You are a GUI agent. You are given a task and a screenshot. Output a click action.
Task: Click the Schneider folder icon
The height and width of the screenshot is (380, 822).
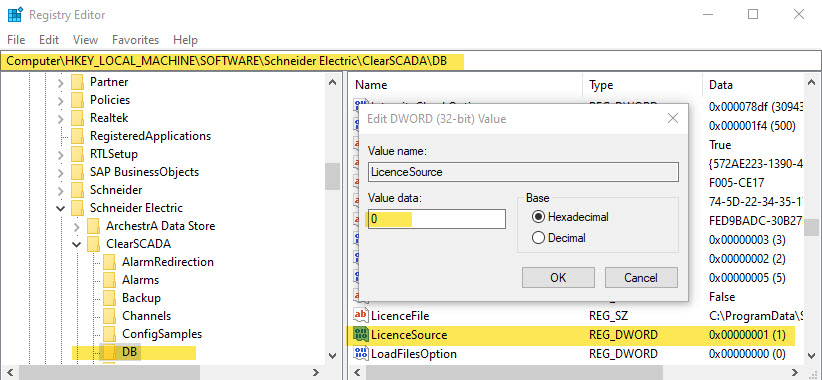(78, 190)
